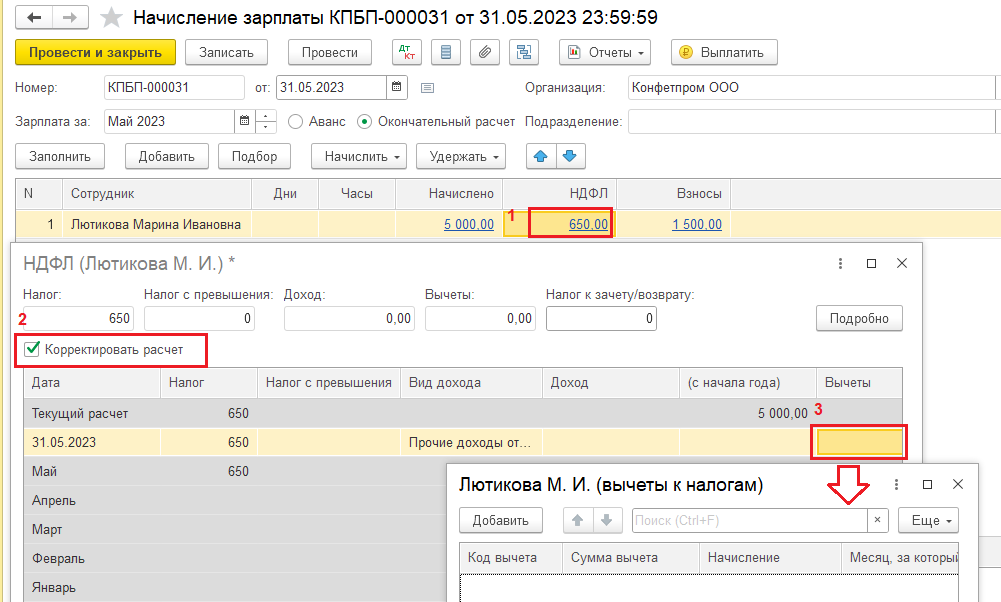Viewport: 1001px width, 602px height.
Task: Click the Поиск (Ctrl+F) search field
Action: pos(749,520)
